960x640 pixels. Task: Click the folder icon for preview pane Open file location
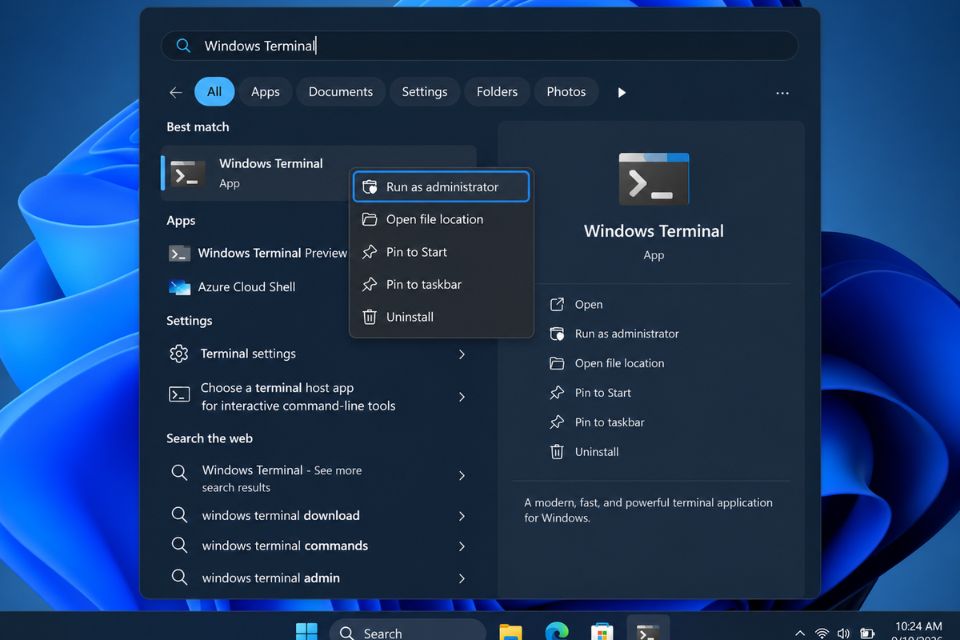tap(557, 363)
